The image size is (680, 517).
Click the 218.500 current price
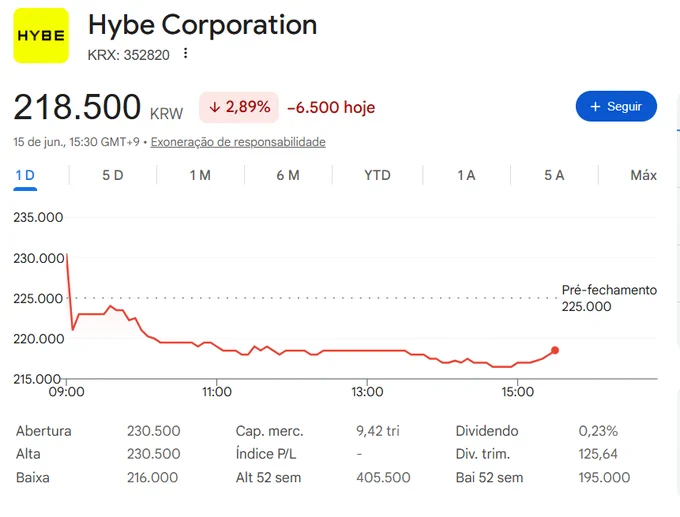coord(77,107)
